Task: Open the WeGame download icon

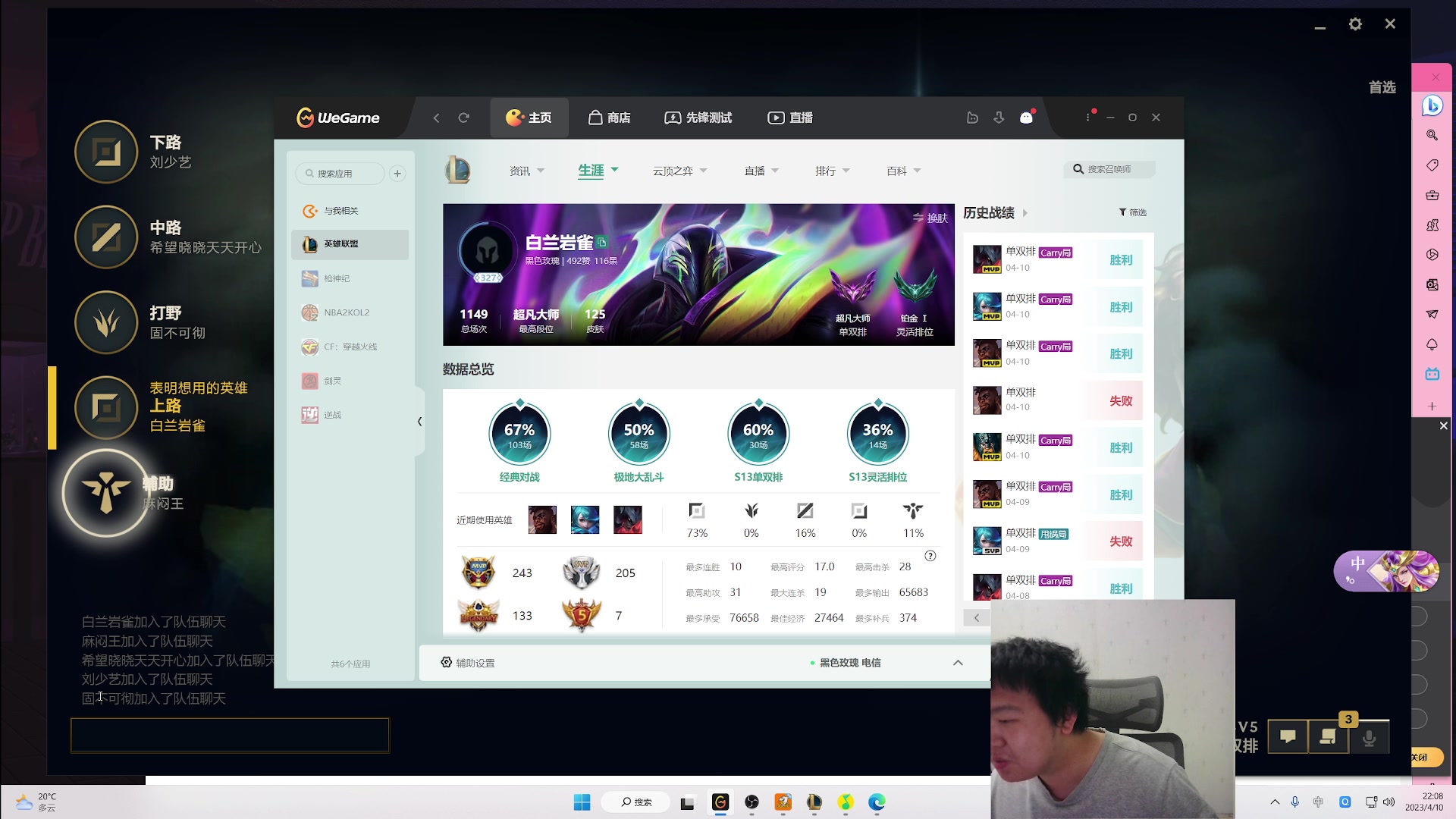Action: click(x=999, y=118)
